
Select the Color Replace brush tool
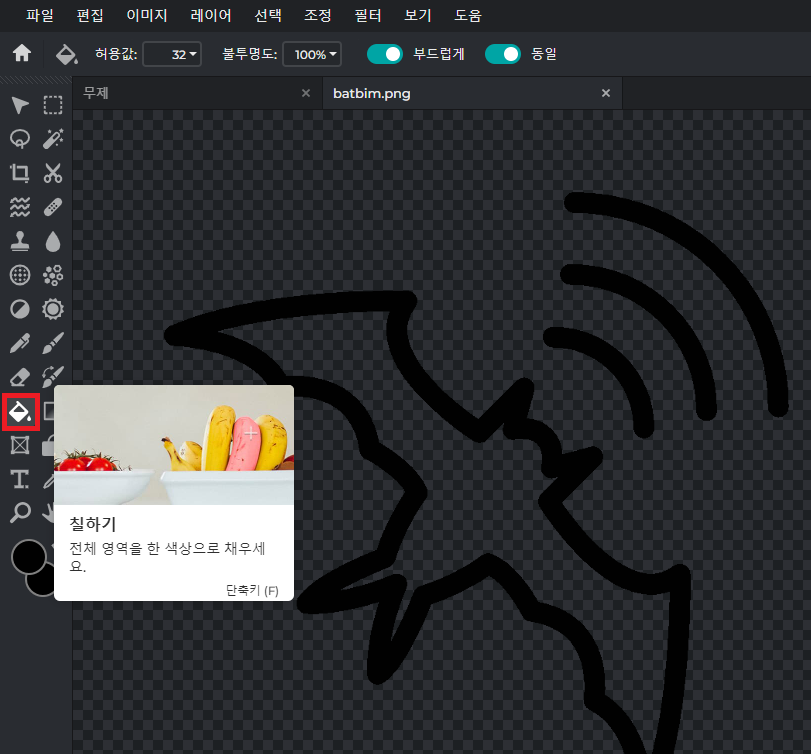[x=53, y=377]
